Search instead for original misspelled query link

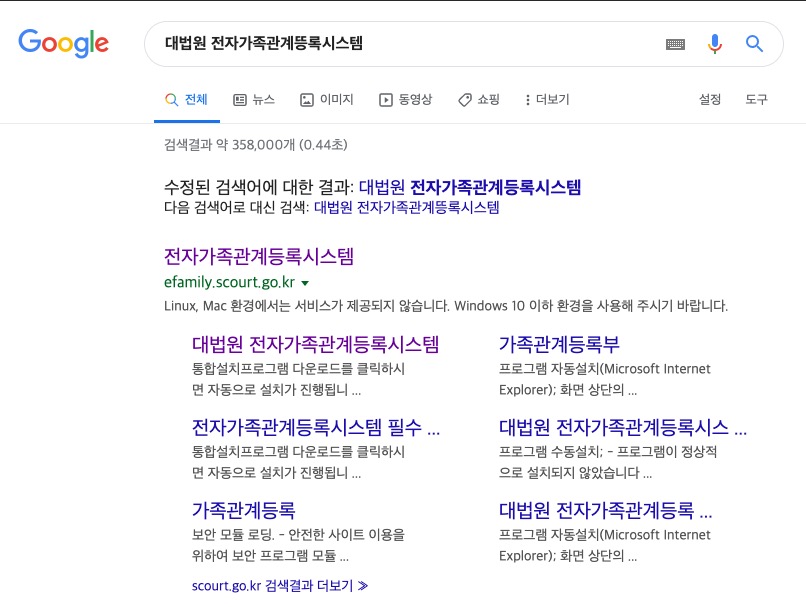click(407, 208)
